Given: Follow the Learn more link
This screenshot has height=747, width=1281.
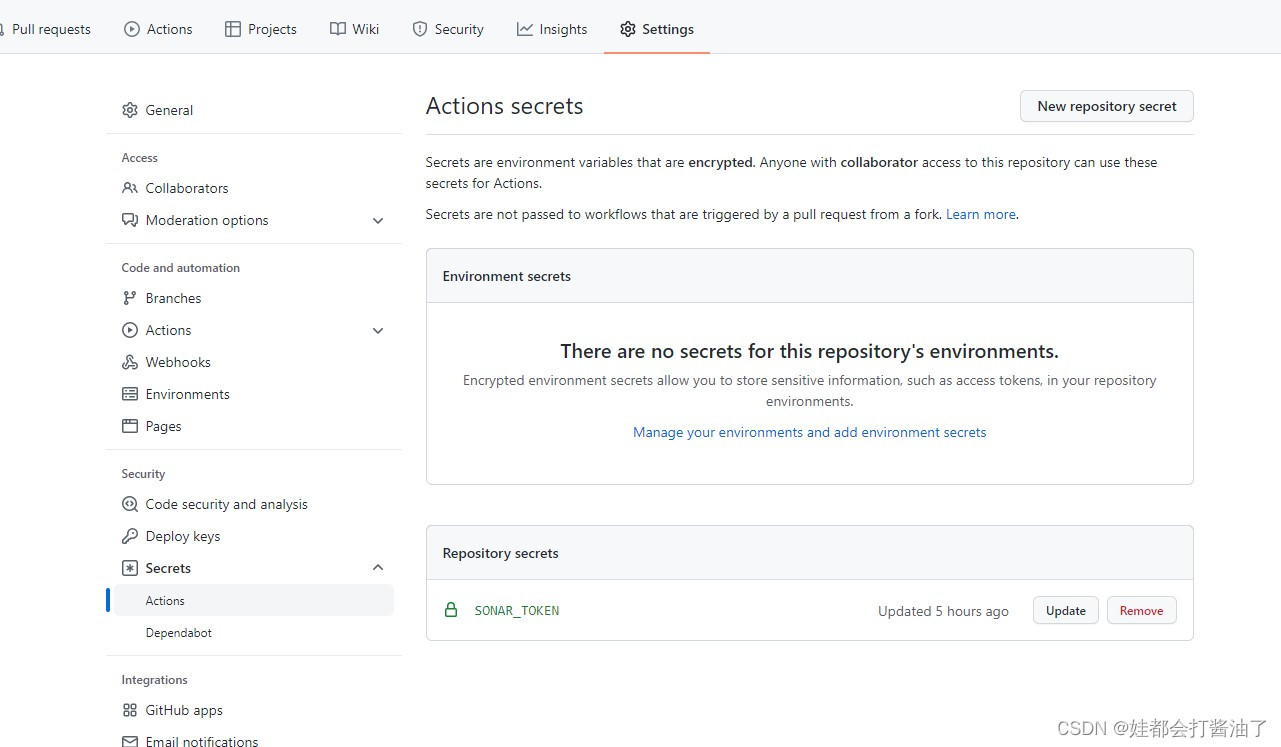Looking at the screenshot, I should click(x=981, y=214).
